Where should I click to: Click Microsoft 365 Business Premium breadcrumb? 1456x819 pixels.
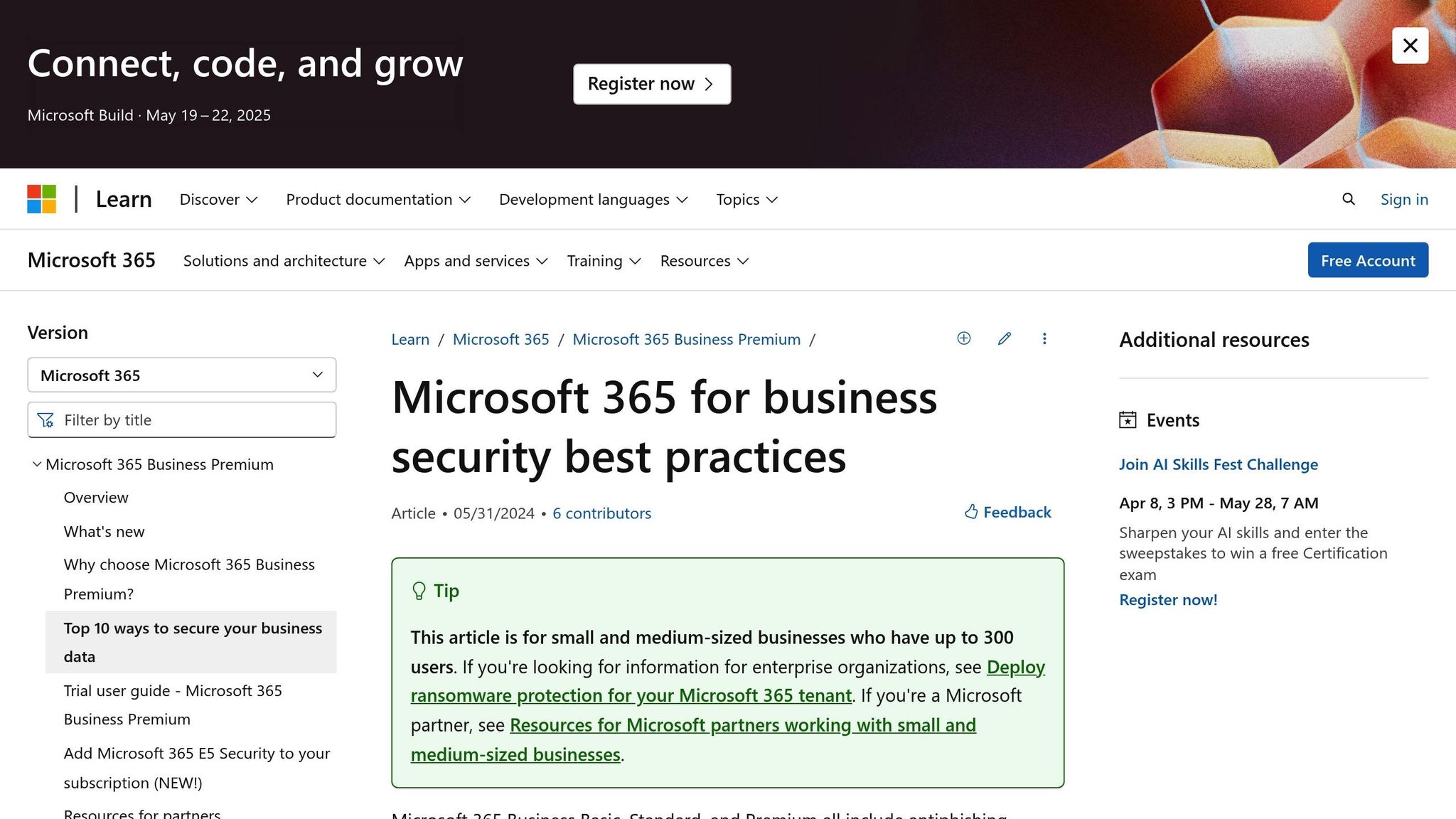pyautogui.click(x=686, y=339)
